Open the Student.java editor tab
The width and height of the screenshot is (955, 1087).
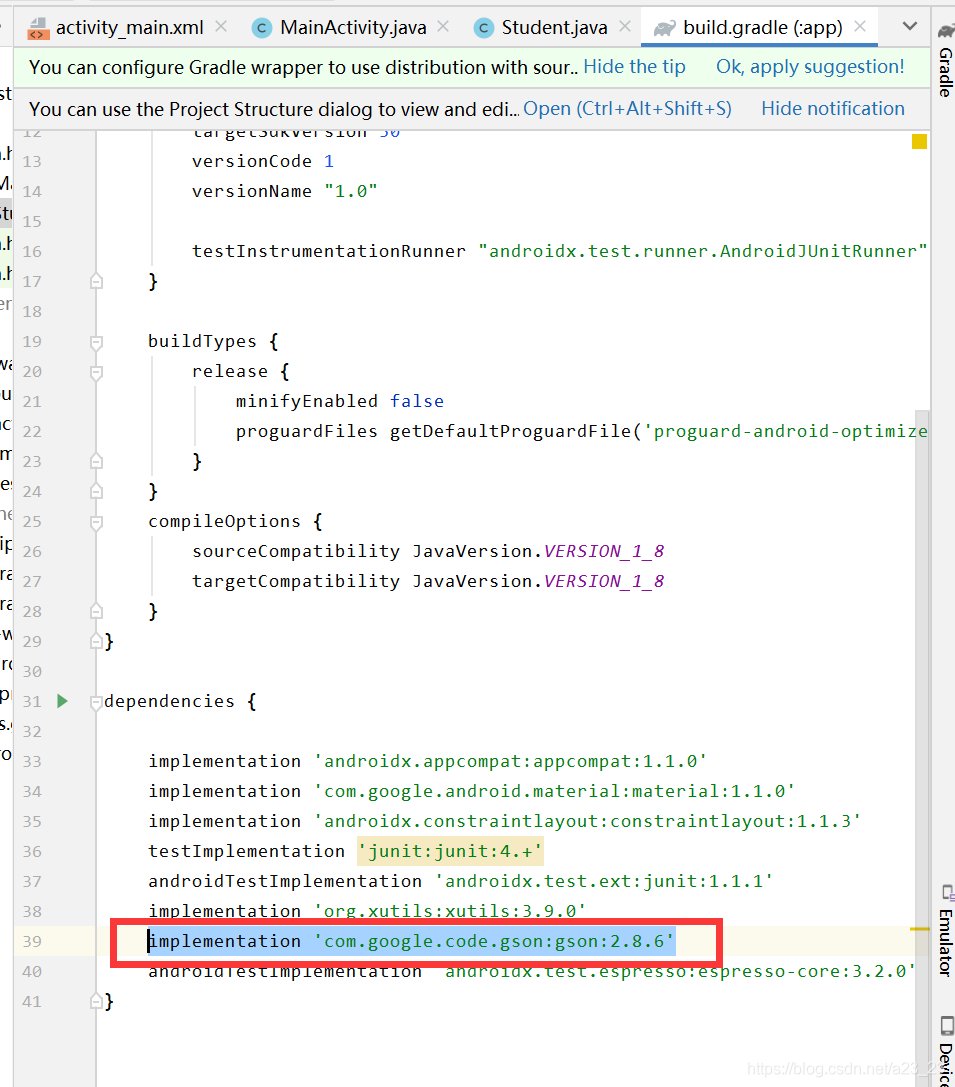541,27
